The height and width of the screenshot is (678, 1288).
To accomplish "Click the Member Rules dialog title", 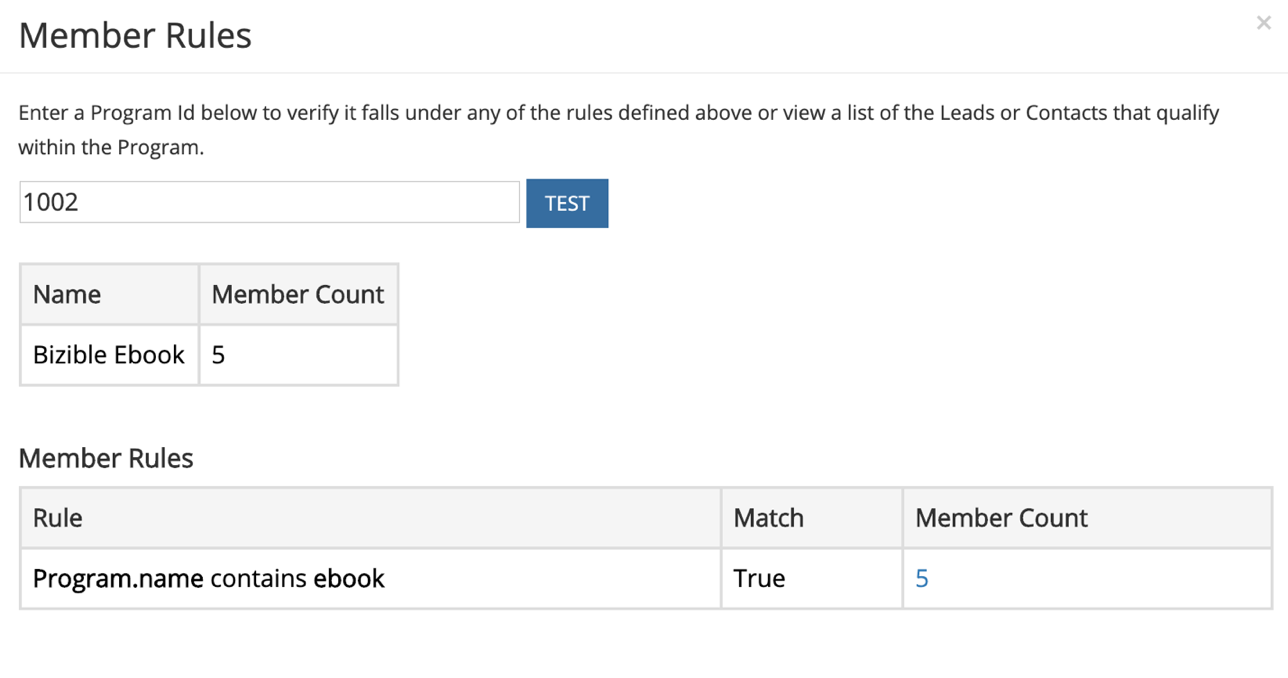I will (x=135, y=36).
